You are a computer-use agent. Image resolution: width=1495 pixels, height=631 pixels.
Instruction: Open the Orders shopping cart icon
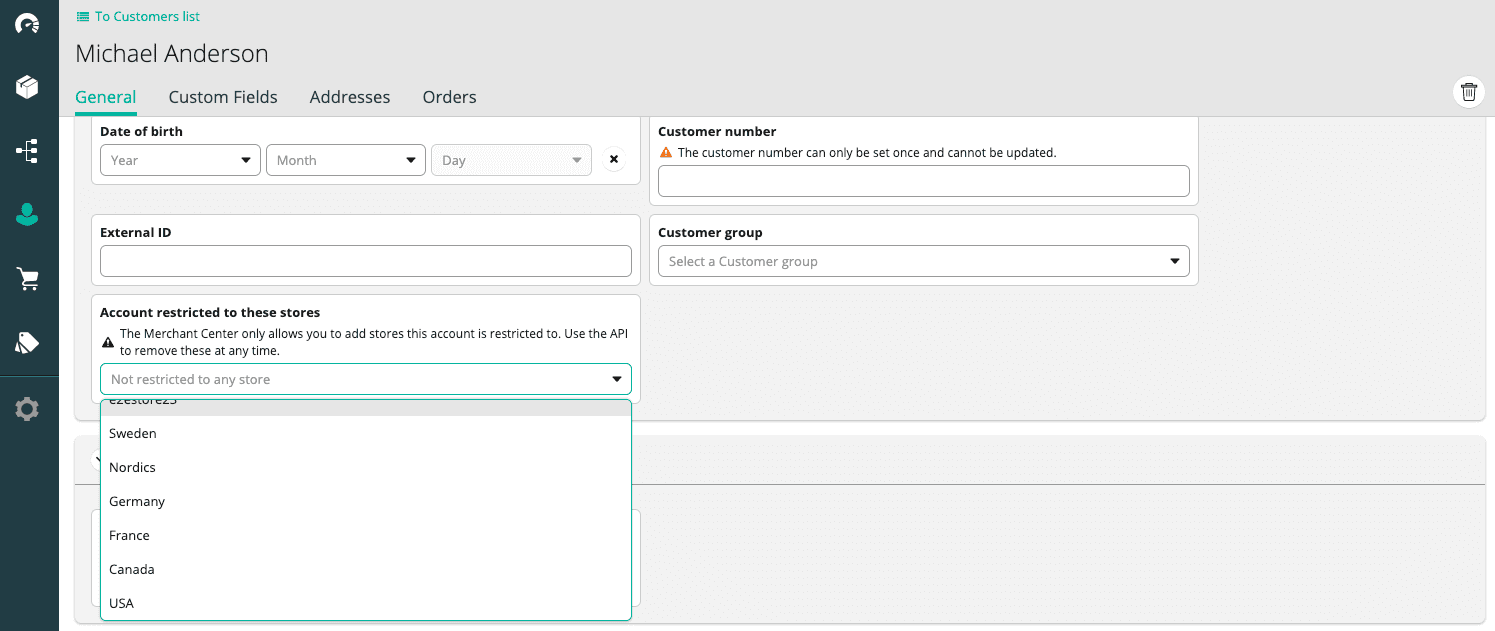pyautogui.click(x=28, y=278)
